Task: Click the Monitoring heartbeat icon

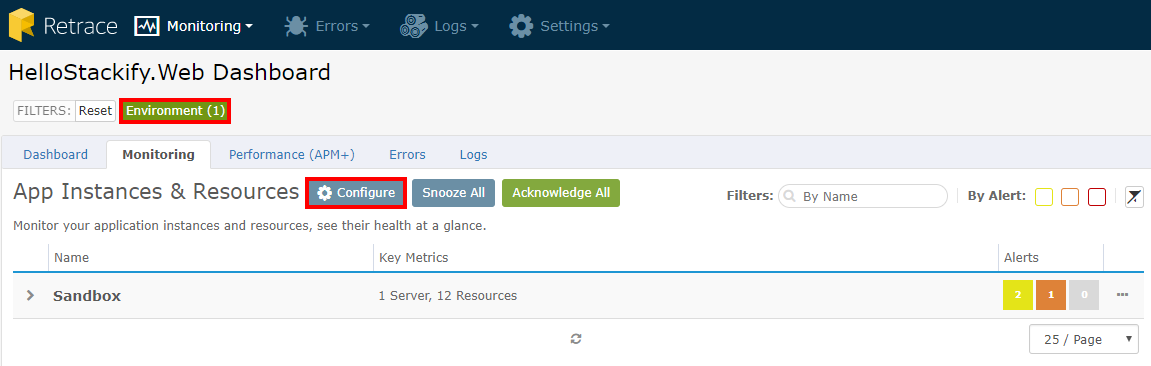Action: [x=147, y=26]
